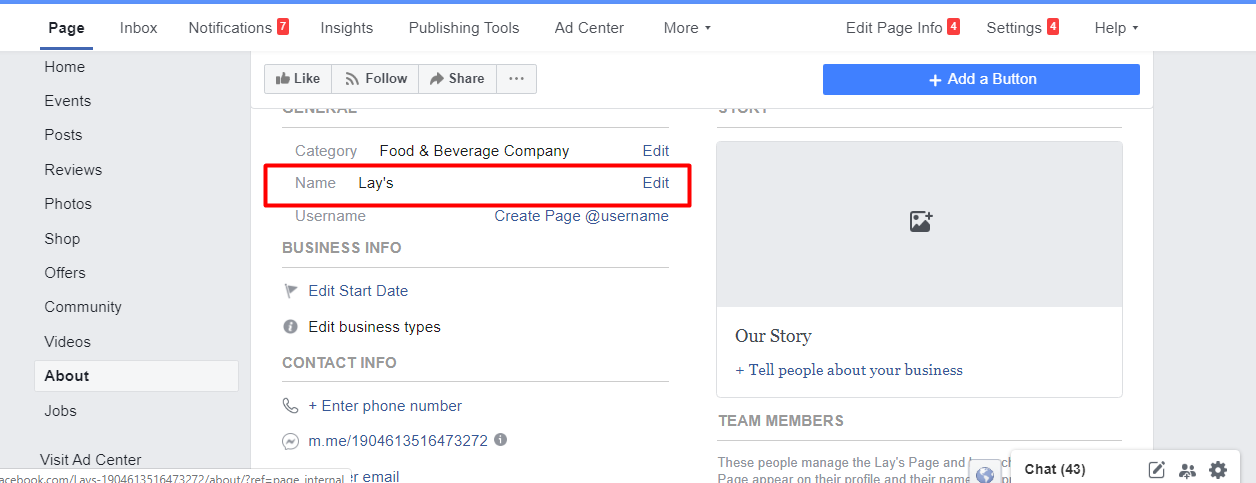Edit the page Name Lay's
Image resolution: width=1256 pixels, height=483 pixels.
coord(656,183)
